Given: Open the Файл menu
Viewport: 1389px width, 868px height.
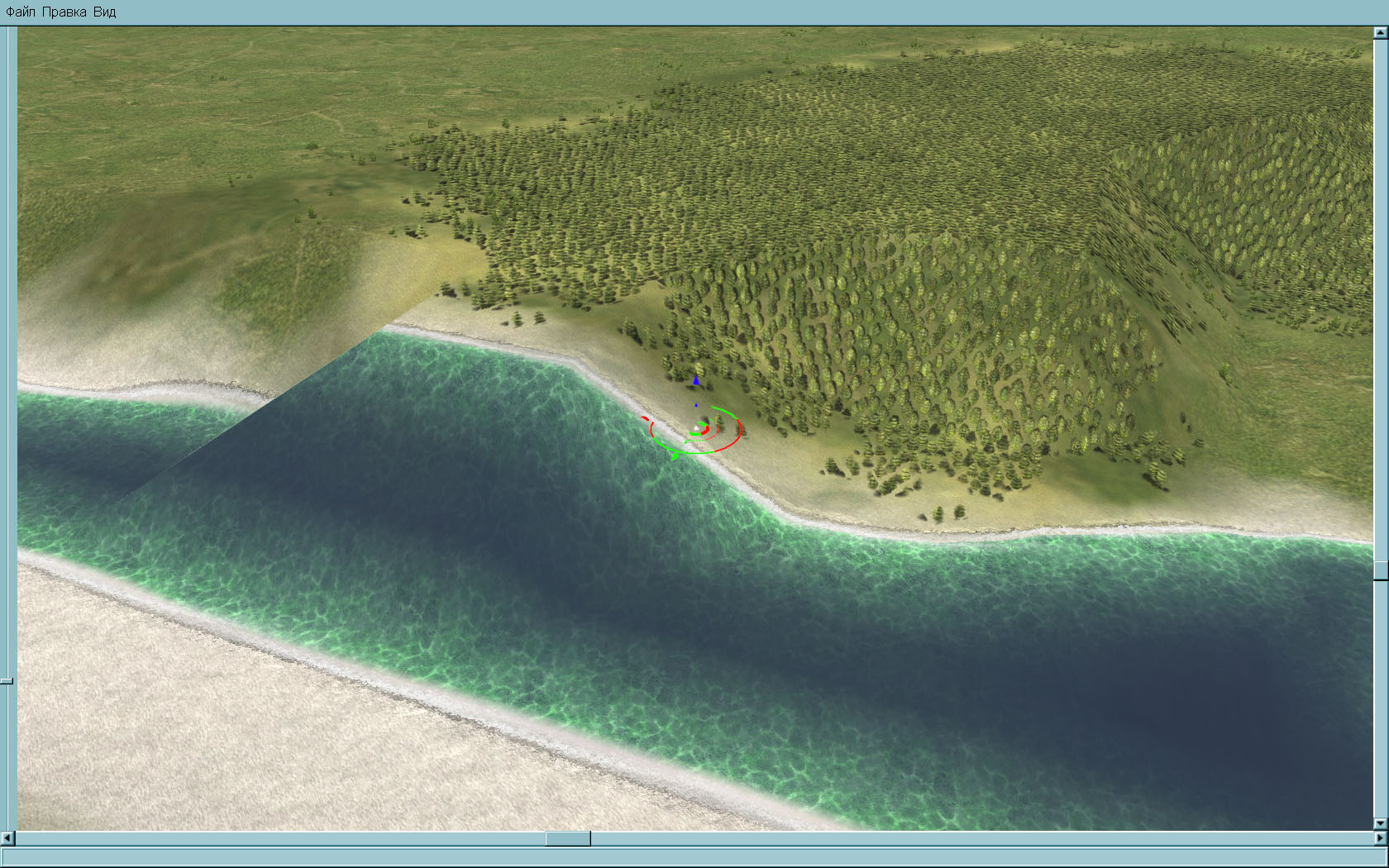Looking at the screenshot, I should [x=21, y=12].
